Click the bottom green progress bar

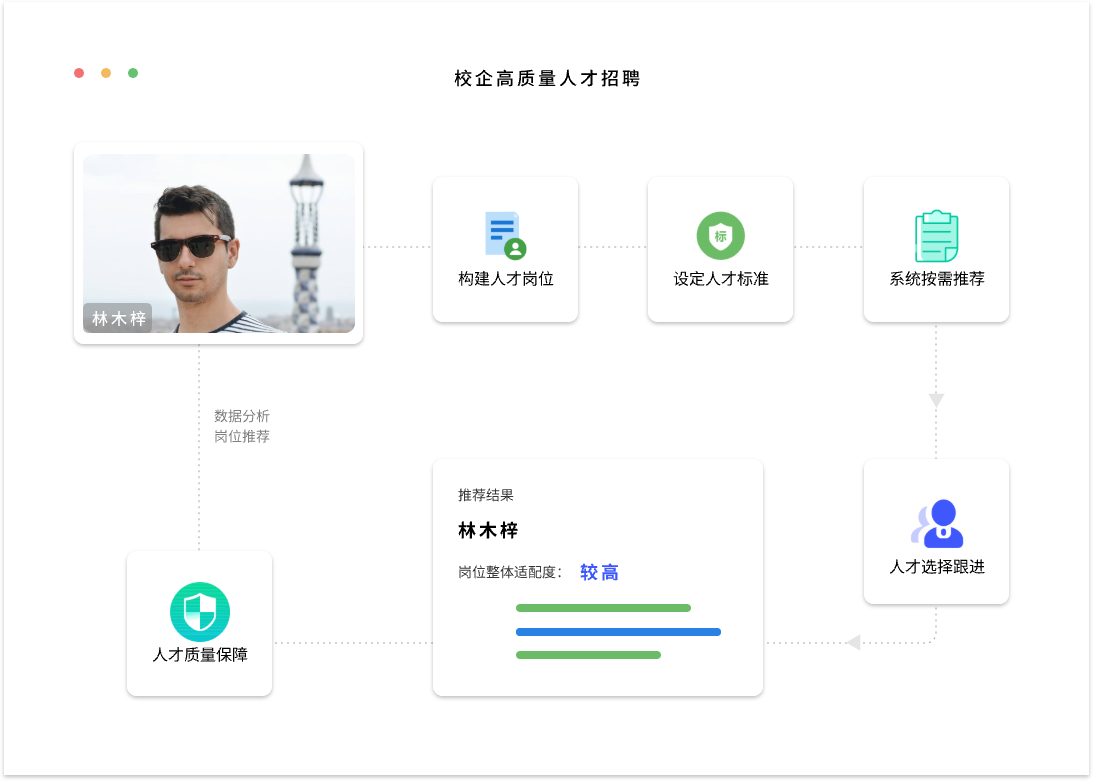point(588,655)
